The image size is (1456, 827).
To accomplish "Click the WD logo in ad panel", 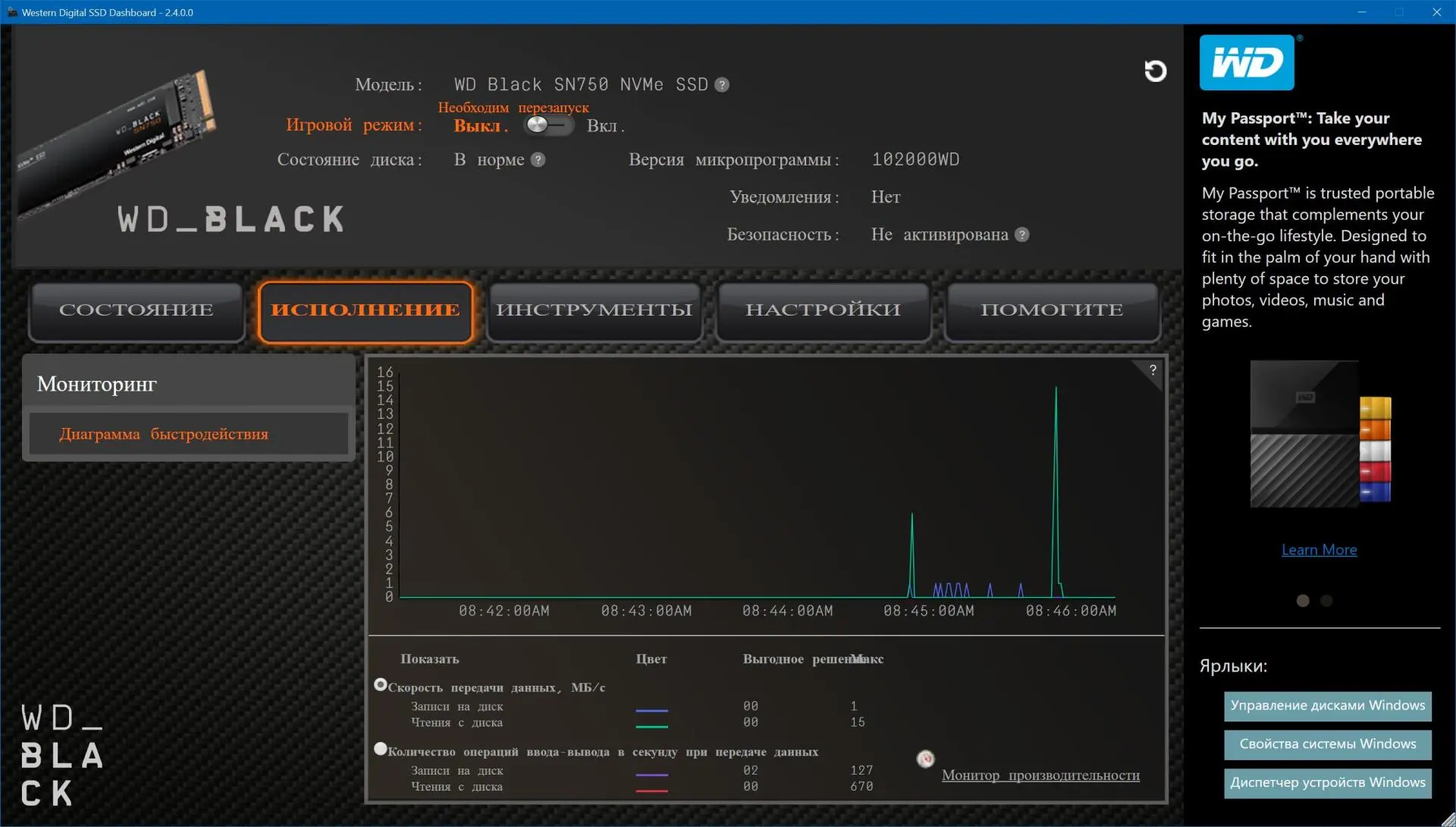I will [x=1247, y=62].
